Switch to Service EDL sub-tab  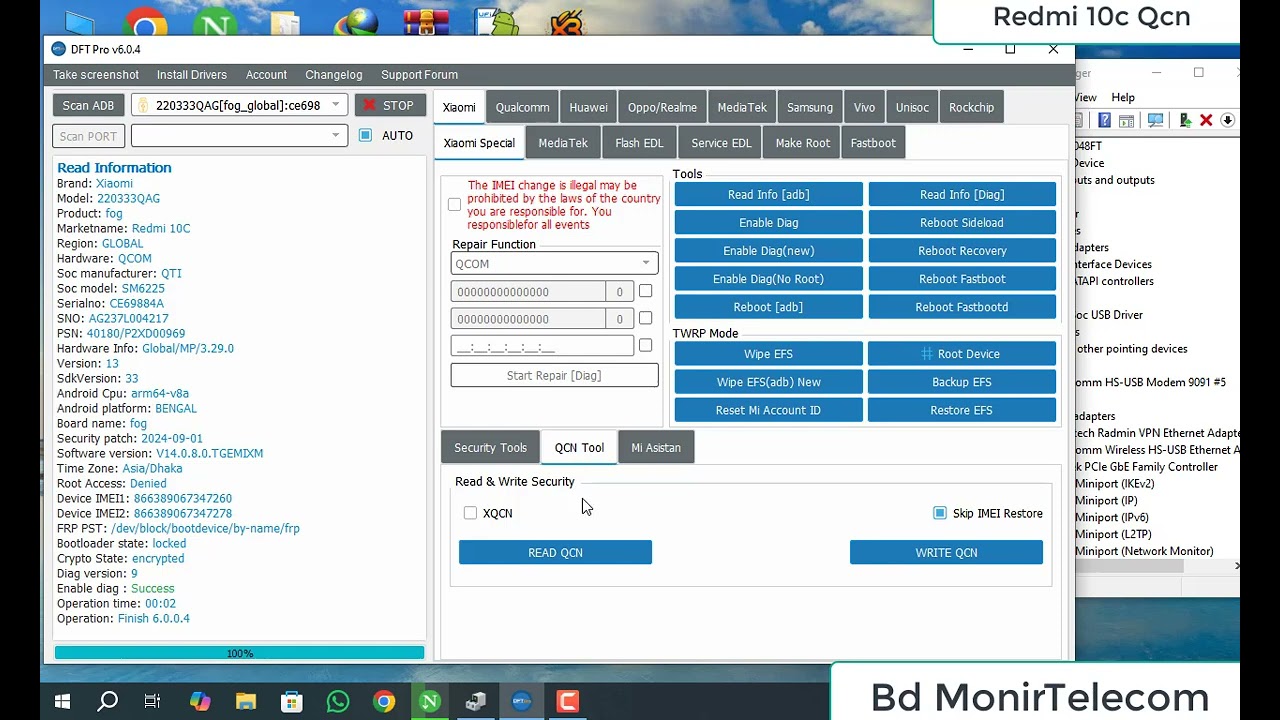pos(721,143)
